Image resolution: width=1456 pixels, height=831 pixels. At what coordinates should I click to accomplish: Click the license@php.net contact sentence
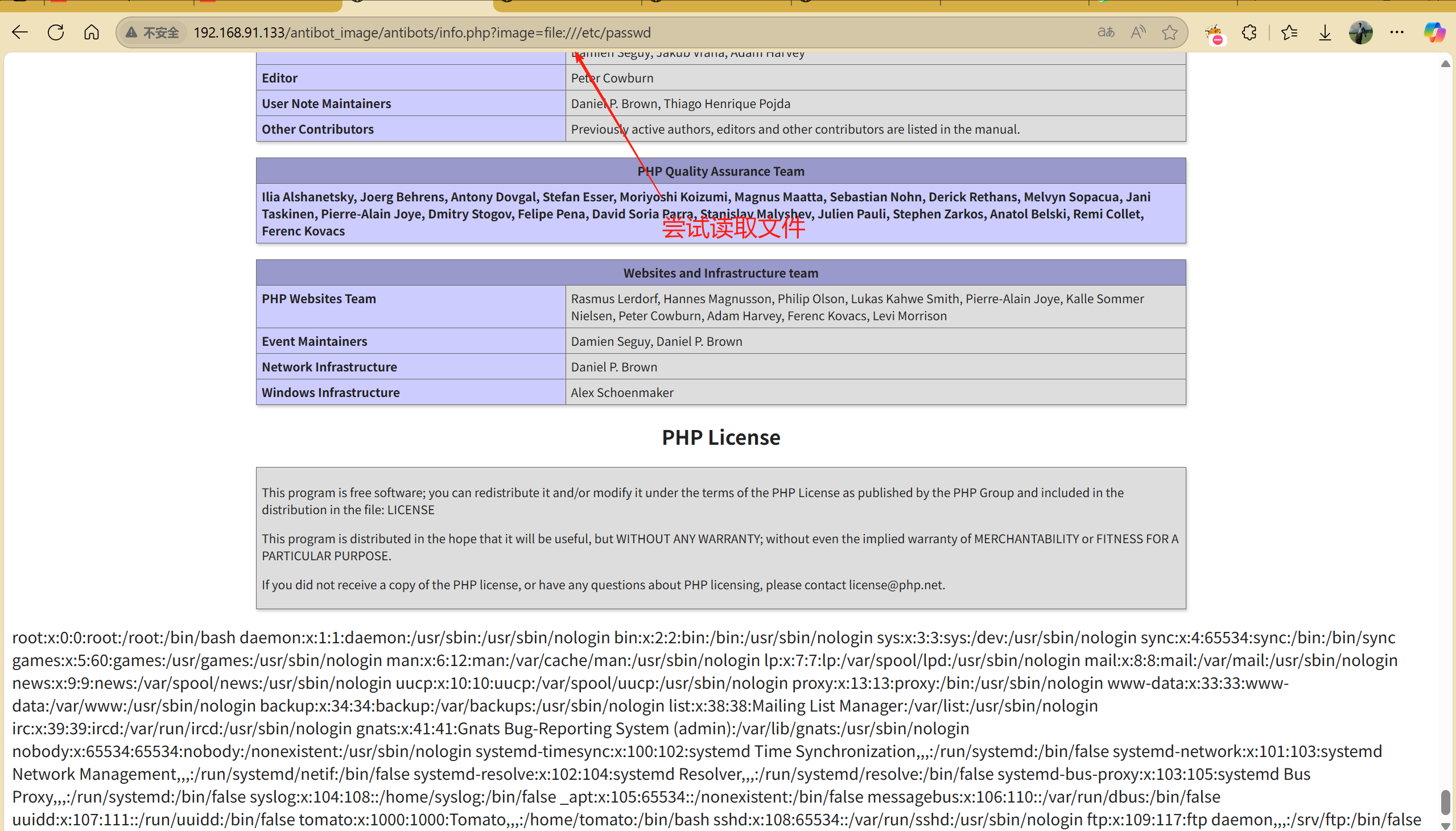point(603,585)
